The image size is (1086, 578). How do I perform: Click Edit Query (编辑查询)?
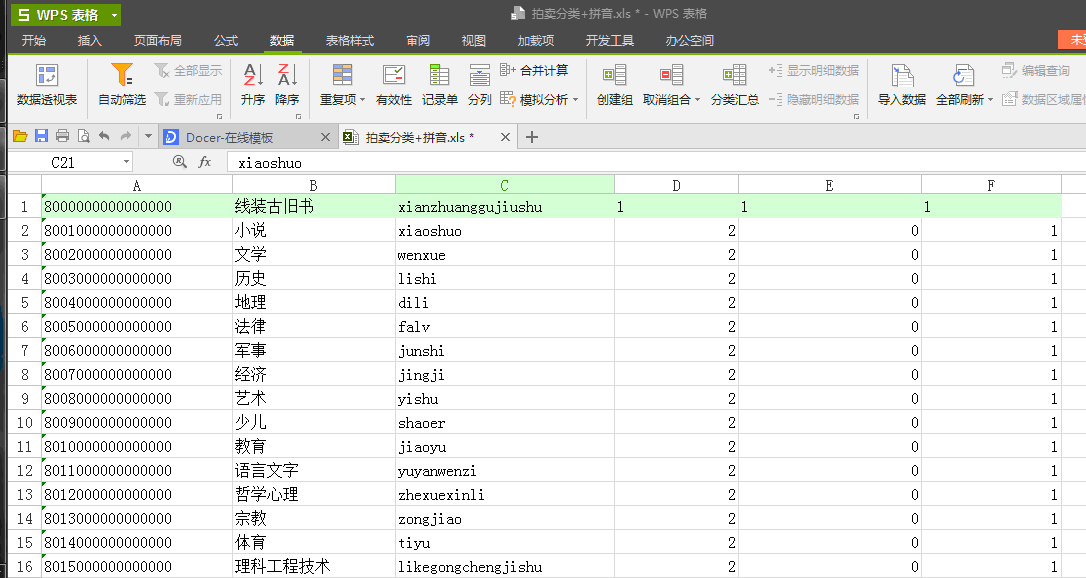pyautogui.click(x=1036, y=71)
